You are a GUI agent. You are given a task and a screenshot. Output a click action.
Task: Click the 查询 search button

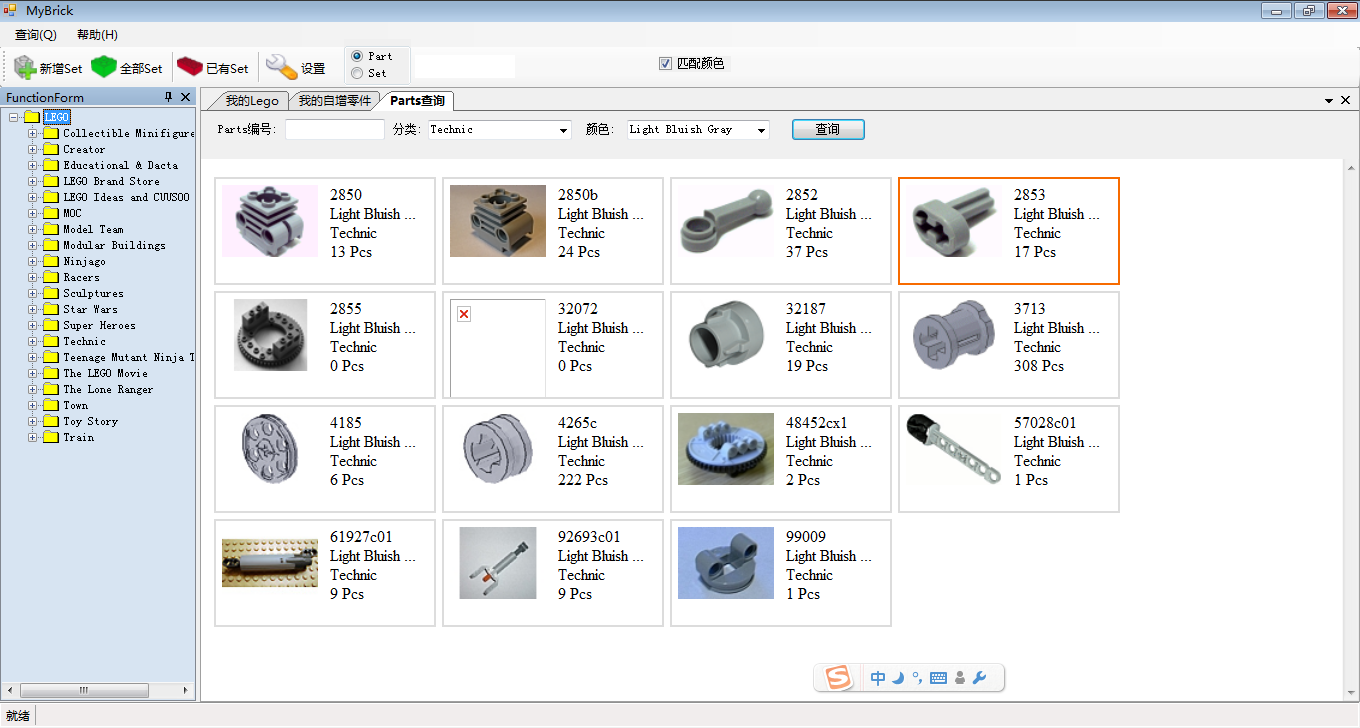point(828,130)
